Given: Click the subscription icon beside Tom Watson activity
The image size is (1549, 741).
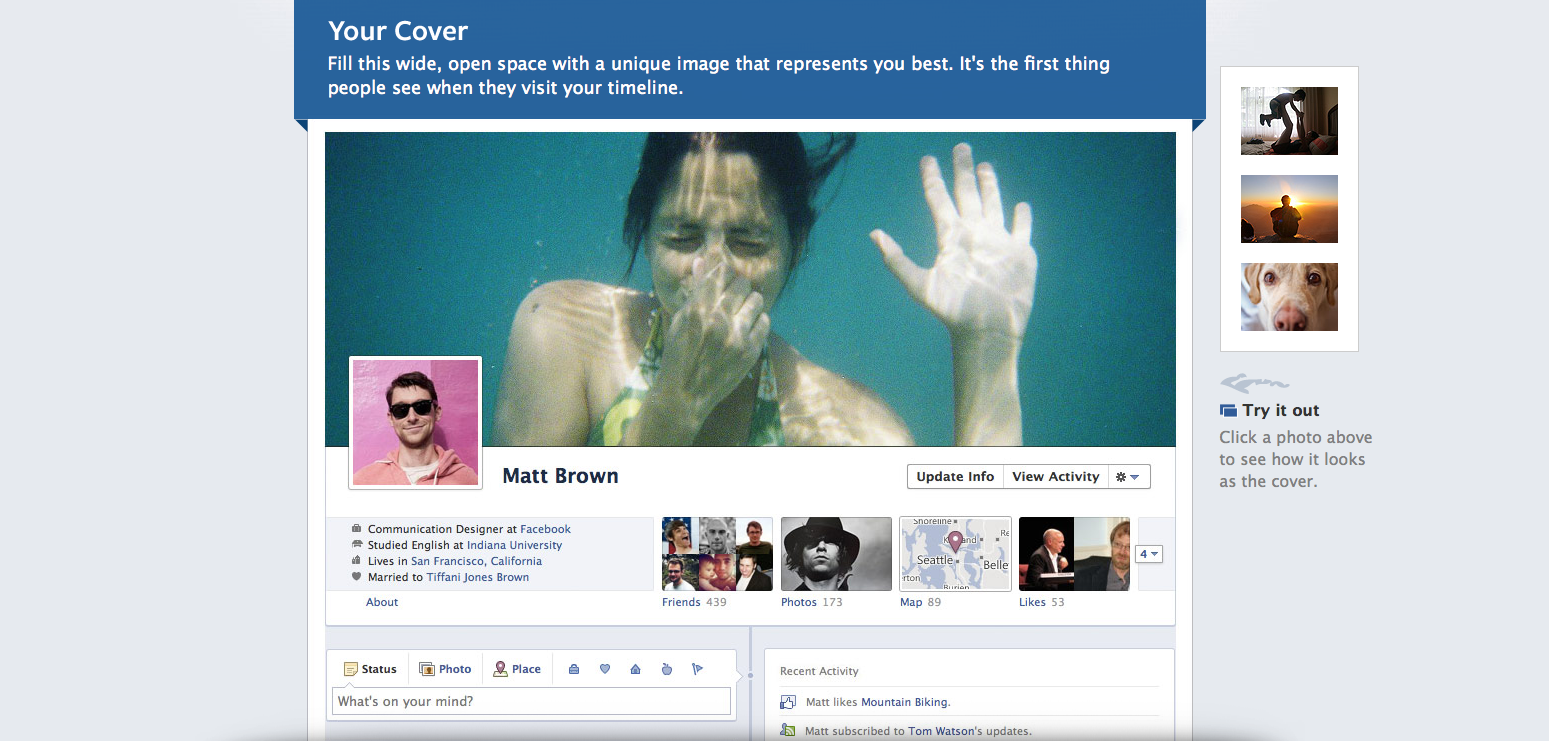Looking at the screenshot, I should [x=788, y=731].
